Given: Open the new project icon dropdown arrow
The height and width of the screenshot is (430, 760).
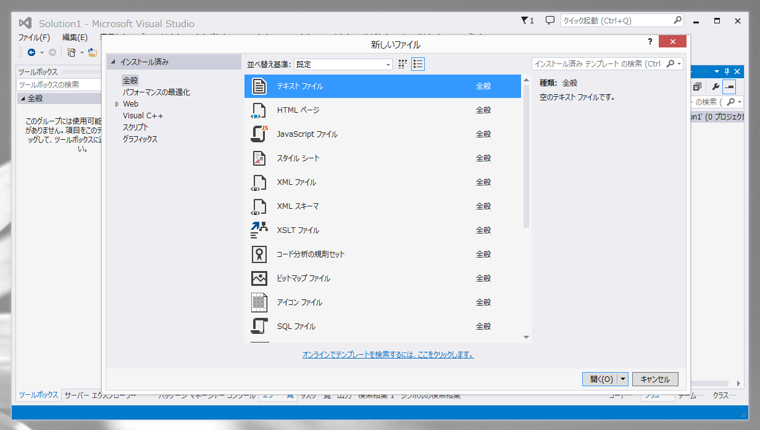Looking at the screenshot, I should pyautogui.click(x=82, y=52).
